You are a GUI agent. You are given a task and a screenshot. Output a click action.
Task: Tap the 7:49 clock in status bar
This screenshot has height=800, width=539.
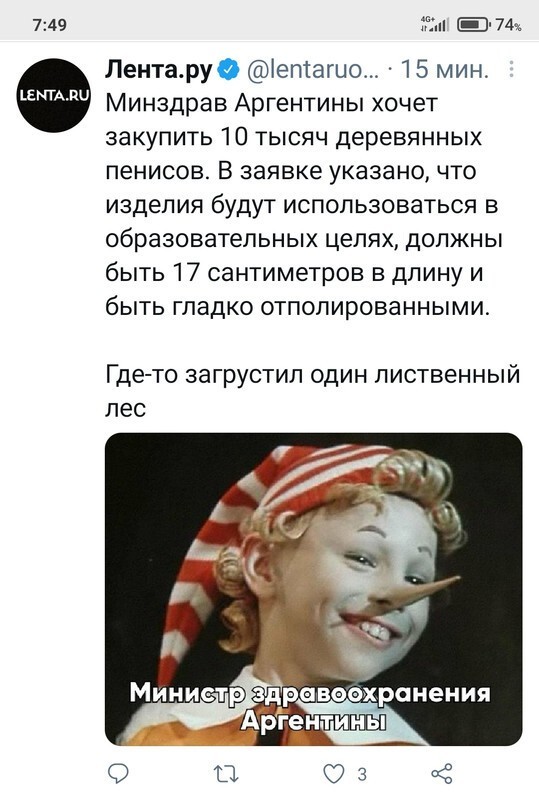pyautogui.click(x=50, y=24)
